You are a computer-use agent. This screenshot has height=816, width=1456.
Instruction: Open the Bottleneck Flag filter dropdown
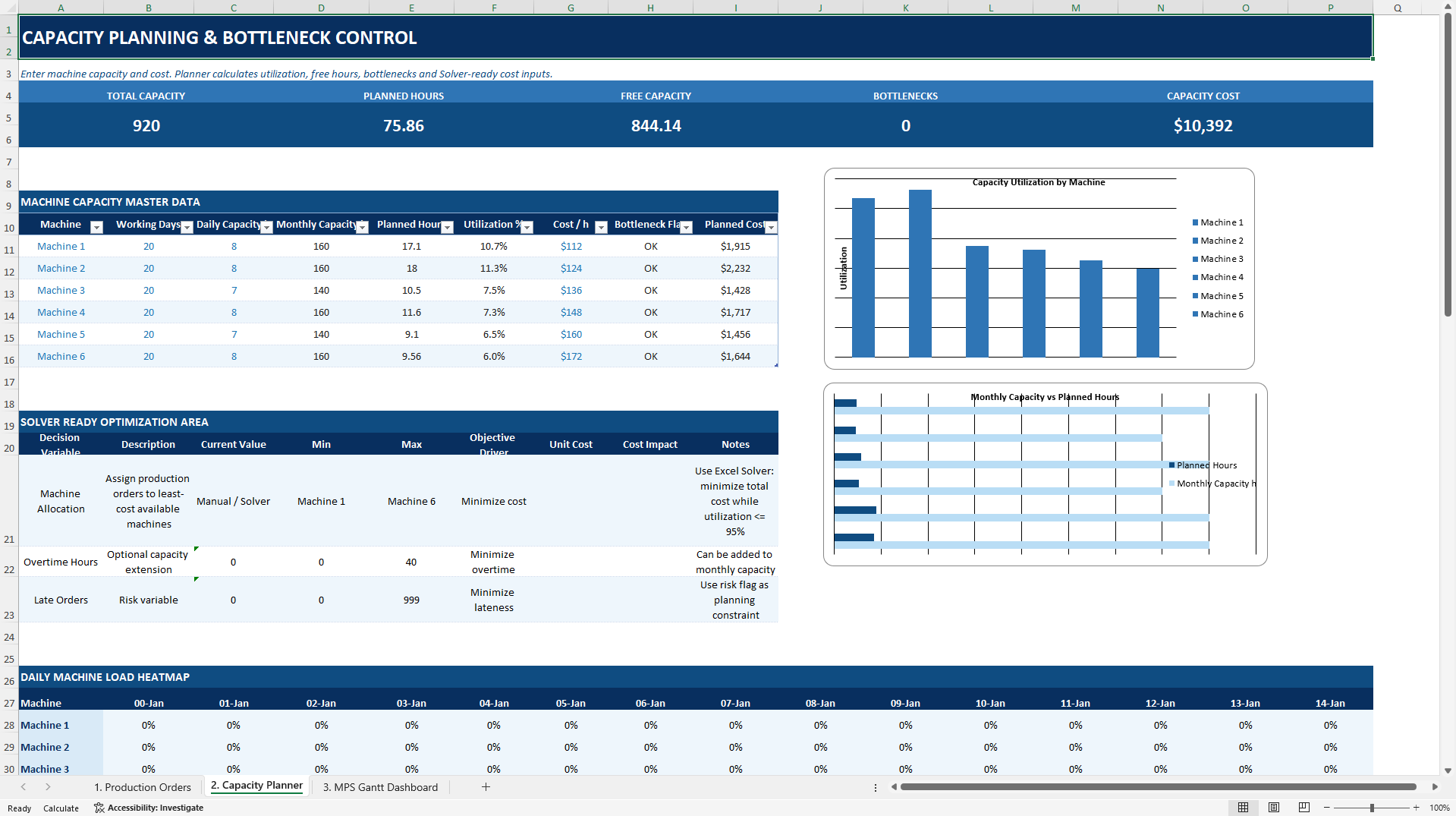(x=686, y=227)
